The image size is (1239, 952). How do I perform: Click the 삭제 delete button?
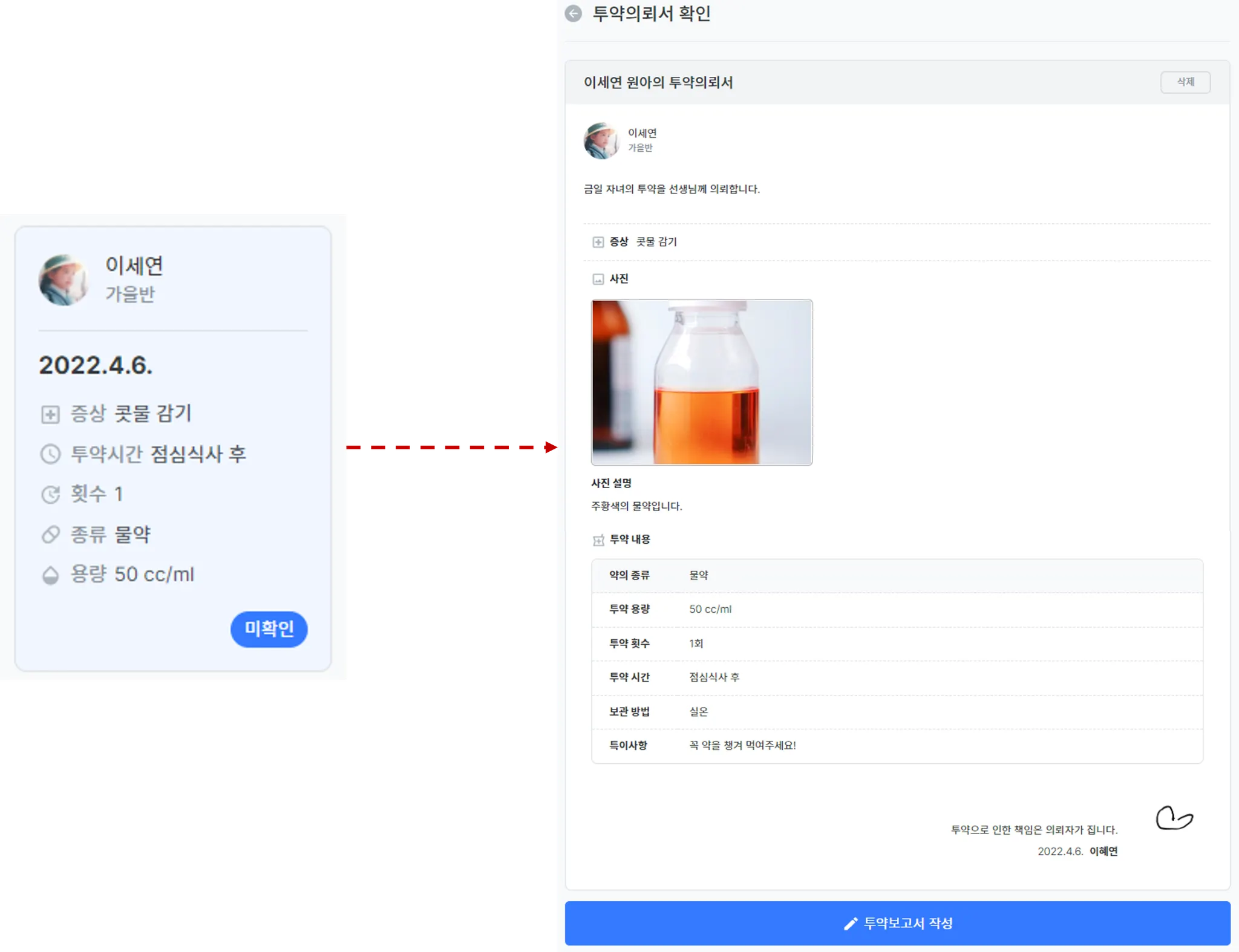[1185, 82]
